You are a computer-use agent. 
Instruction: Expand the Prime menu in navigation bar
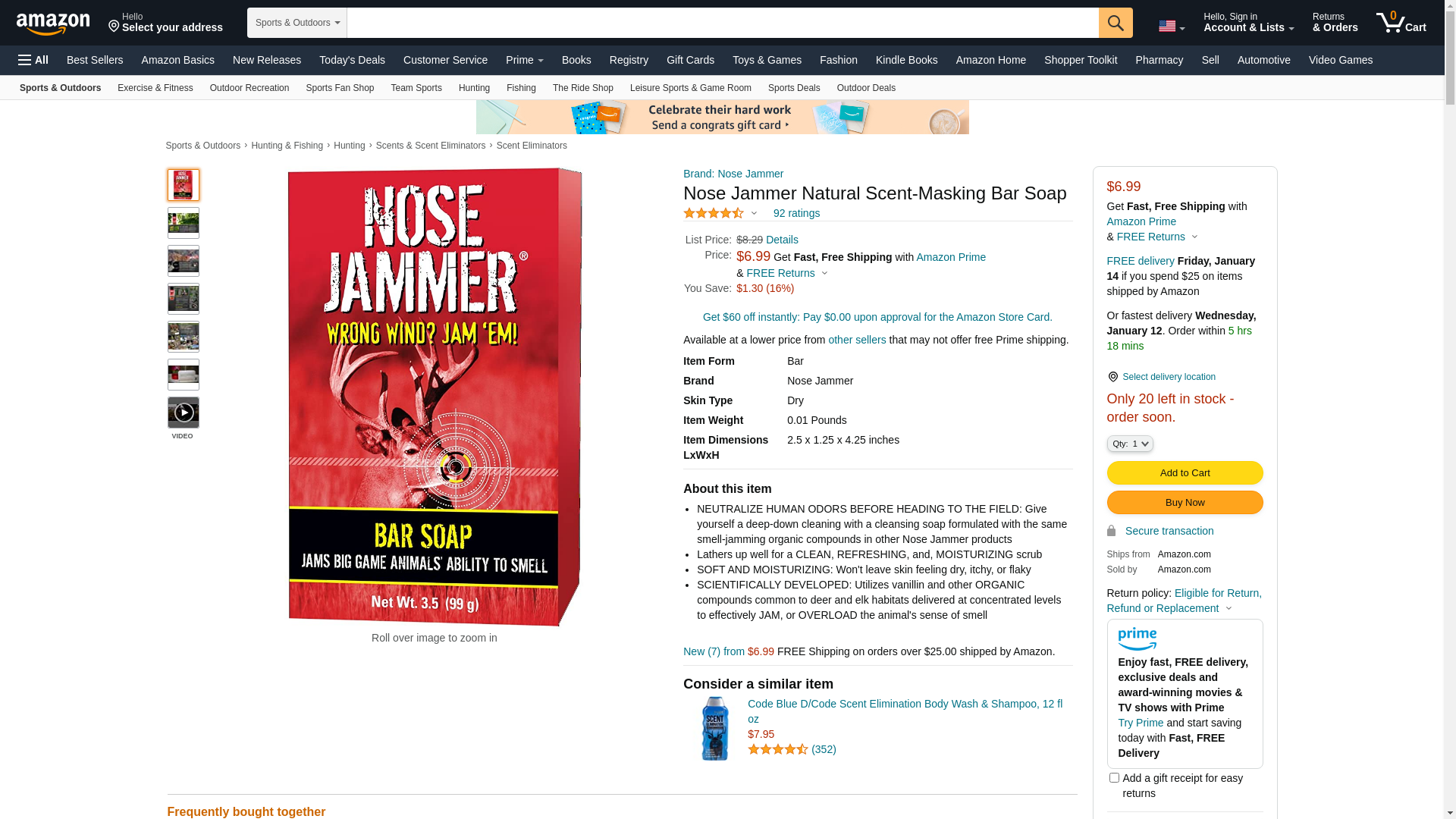pos(525,60)
